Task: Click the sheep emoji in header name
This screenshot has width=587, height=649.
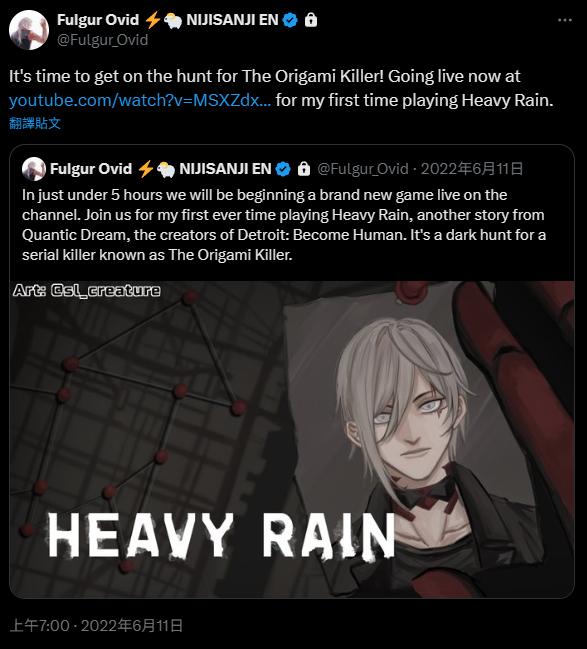Action: [173, 20]
